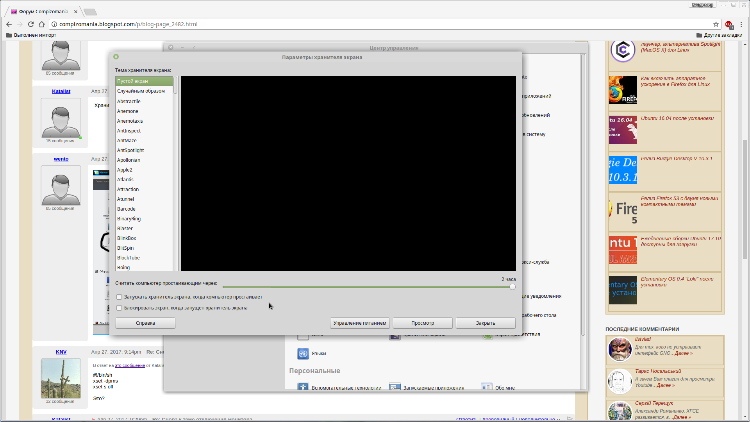750x422 pixels.
Task: Click the Просмотр preview button
Action: [421, 323]
